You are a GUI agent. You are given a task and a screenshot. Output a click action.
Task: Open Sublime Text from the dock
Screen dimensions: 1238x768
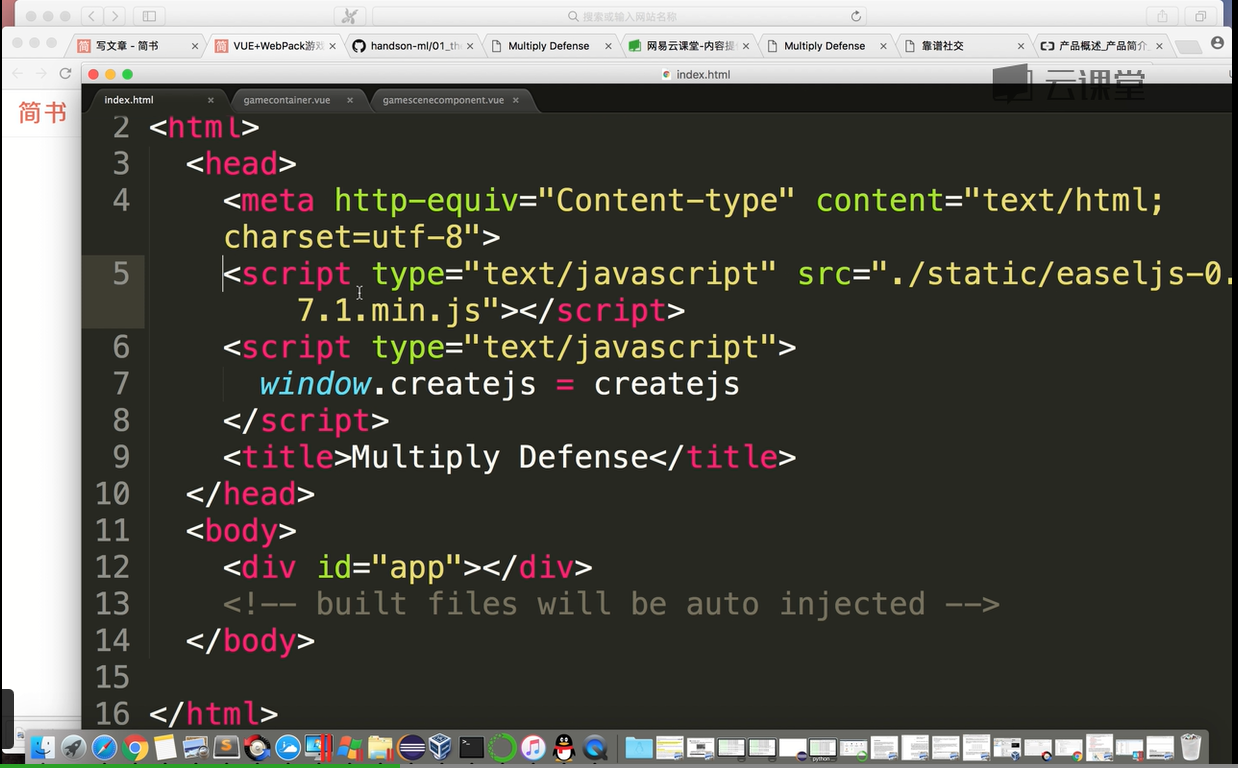[226, 747]
